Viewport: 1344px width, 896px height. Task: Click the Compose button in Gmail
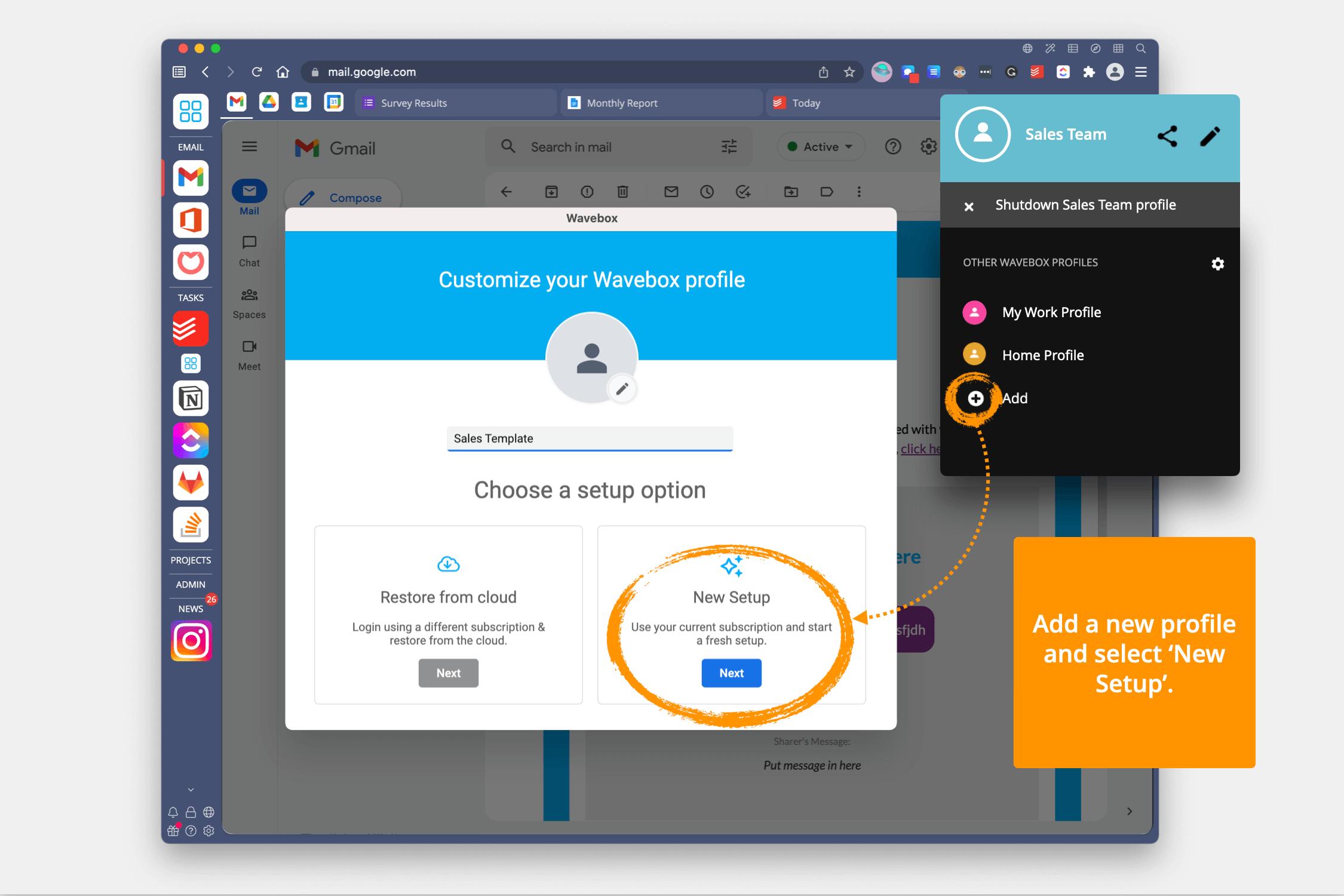coord(343,198)
